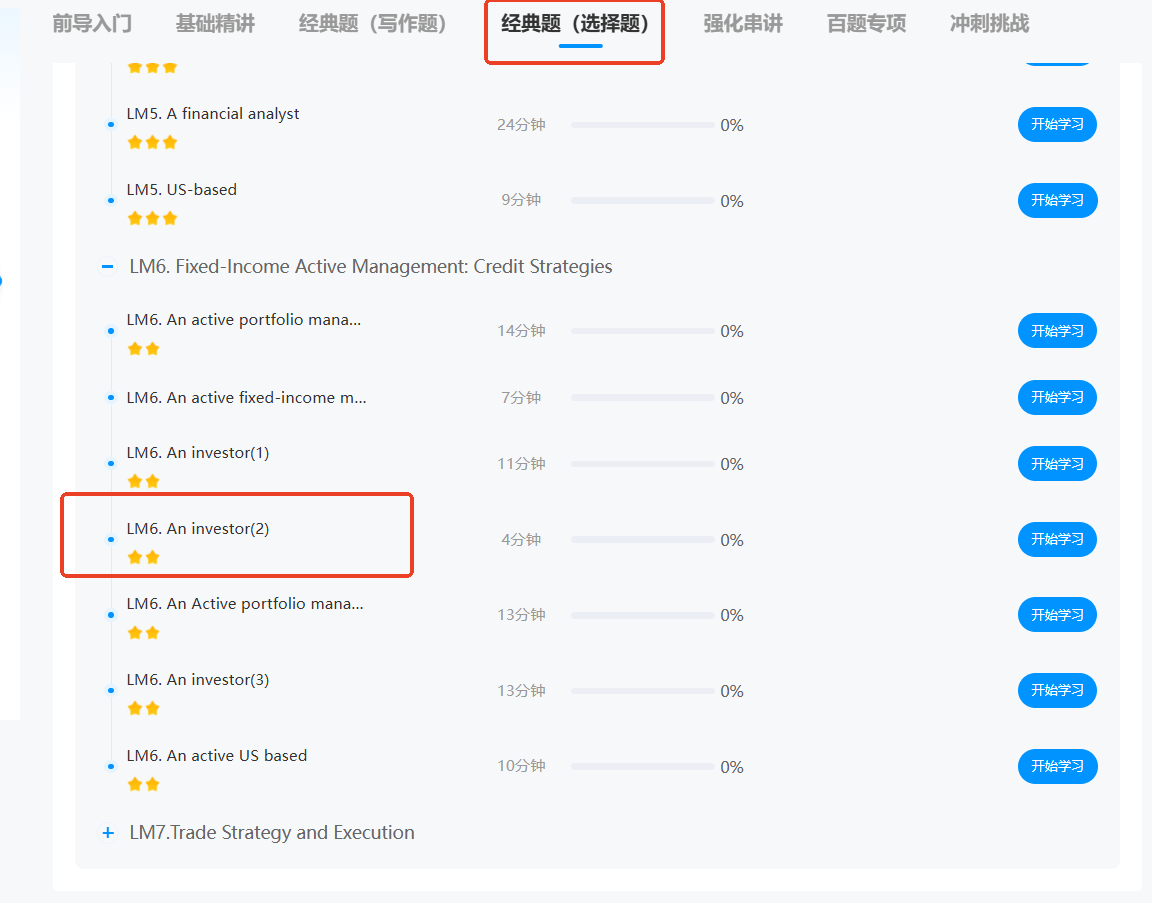
Task: Click star rating under LM5. A financial analyst
Action: (152, 143)
